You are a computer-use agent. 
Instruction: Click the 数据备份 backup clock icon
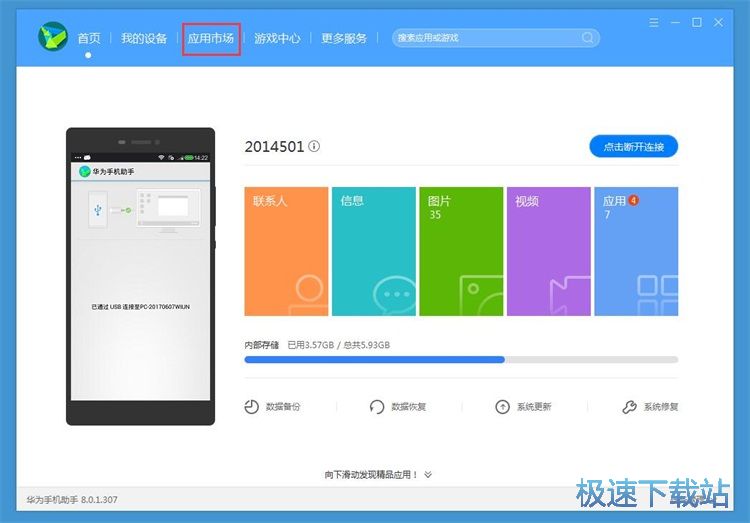tap(252, 407)
